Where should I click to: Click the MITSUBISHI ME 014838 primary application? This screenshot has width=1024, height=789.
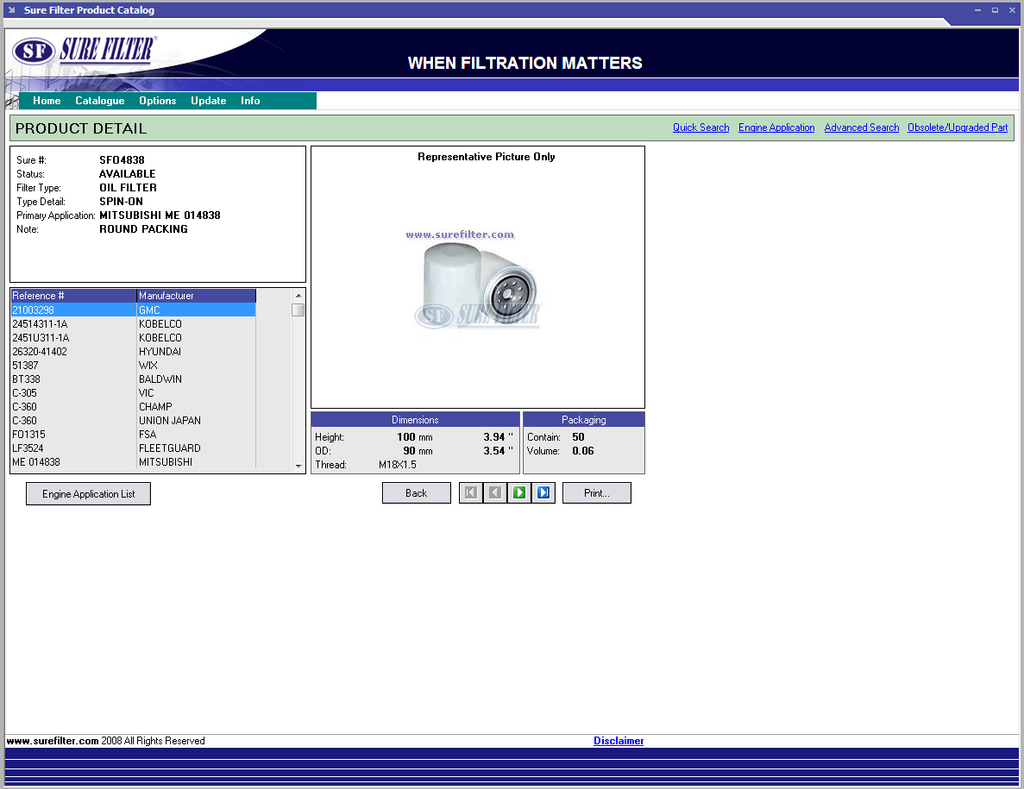(160, 215)
